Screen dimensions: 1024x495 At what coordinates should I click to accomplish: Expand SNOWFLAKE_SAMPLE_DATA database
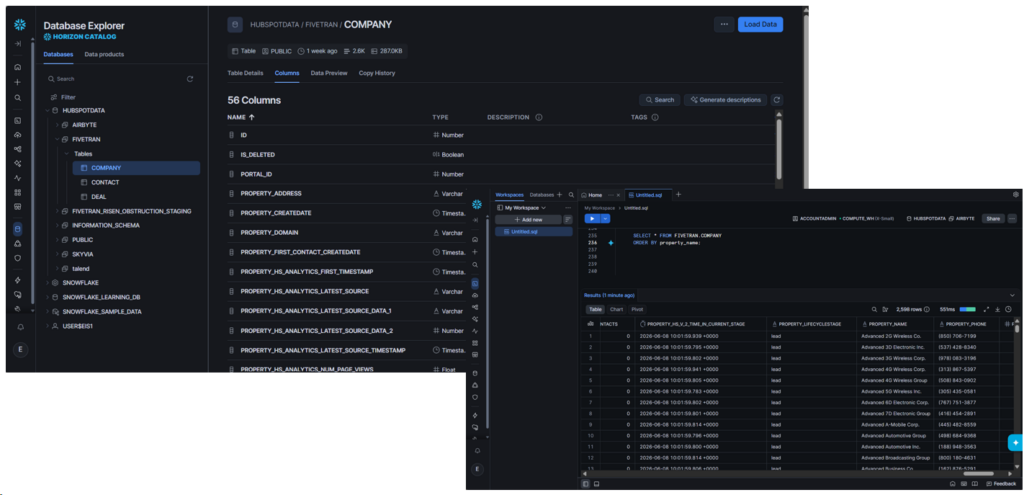(x=47, y=311)
